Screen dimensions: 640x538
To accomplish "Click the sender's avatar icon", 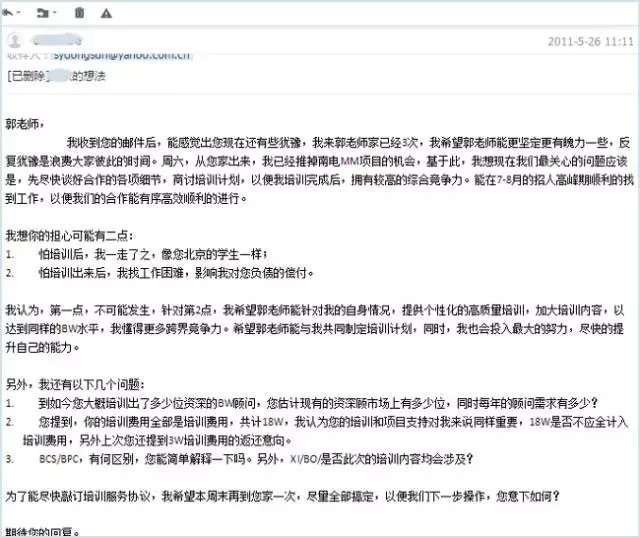I will 13,42.
